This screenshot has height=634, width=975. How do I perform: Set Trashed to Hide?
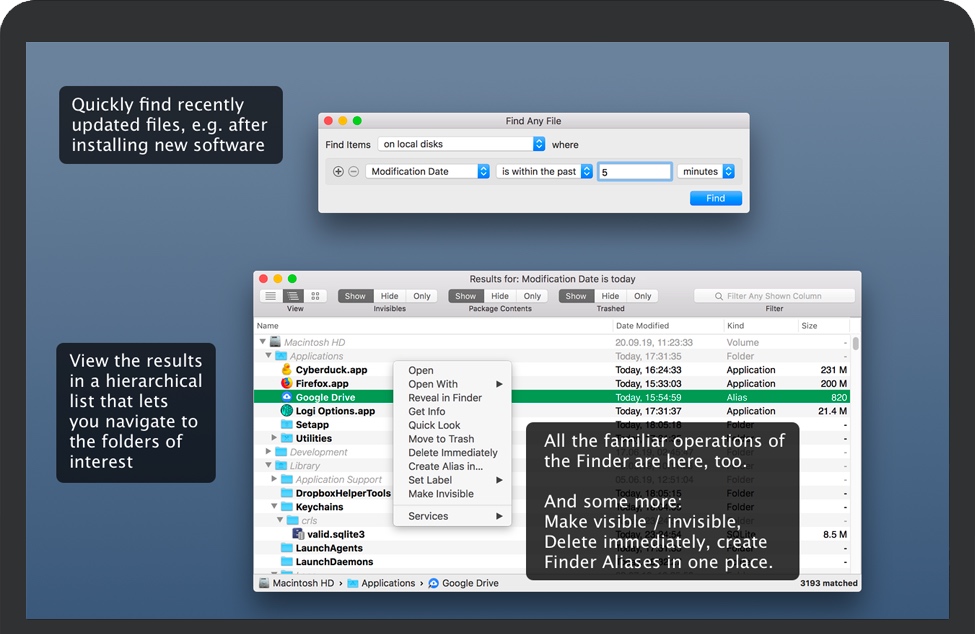pyautogui.click(x=610, y=296)
